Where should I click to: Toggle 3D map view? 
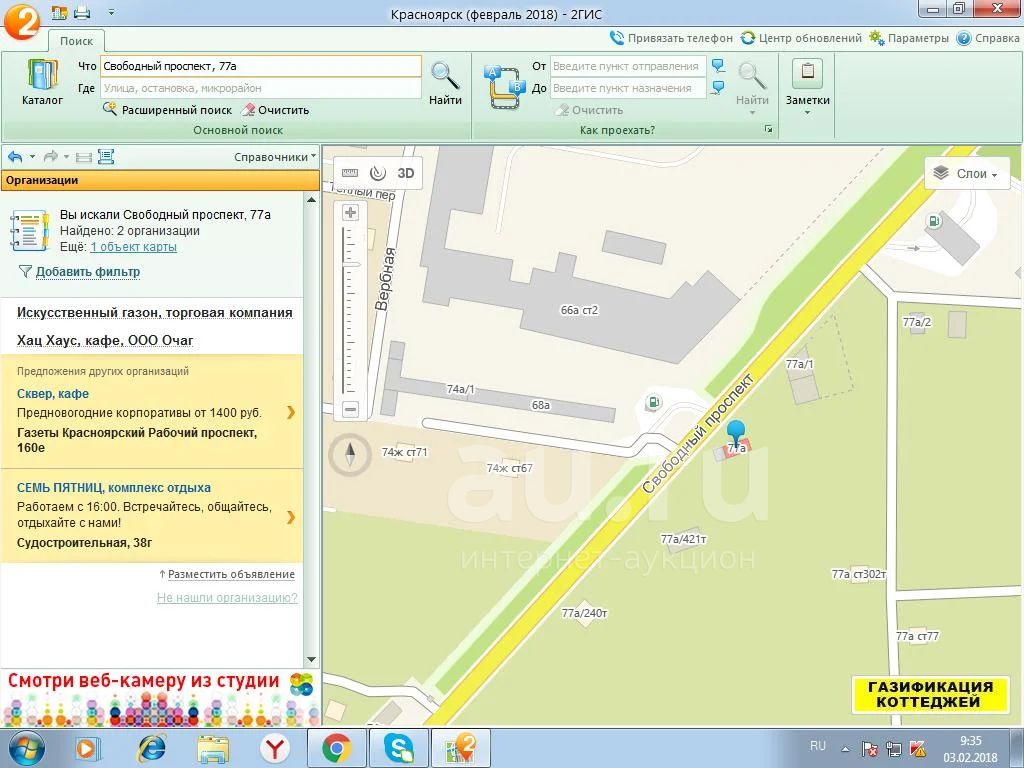pyautogui.click(x=406, y=173)
